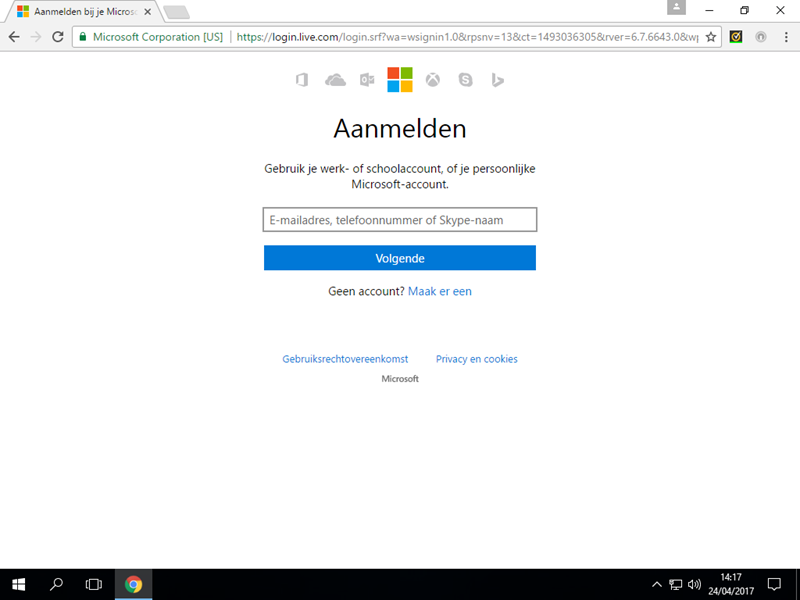
Task: Click the Xbox icon
Action: pos(433,80)
